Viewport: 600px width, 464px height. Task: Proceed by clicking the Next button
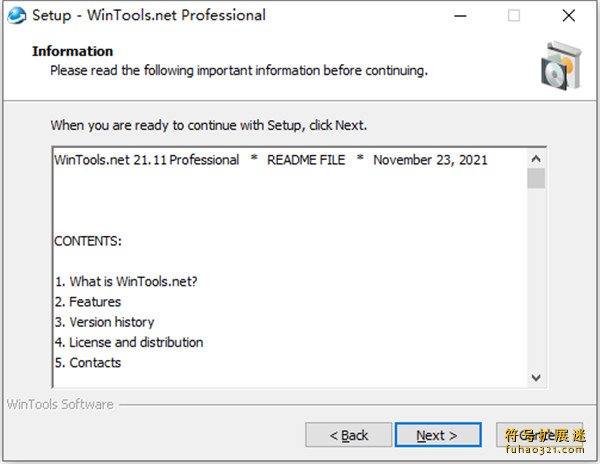point(438,435)
